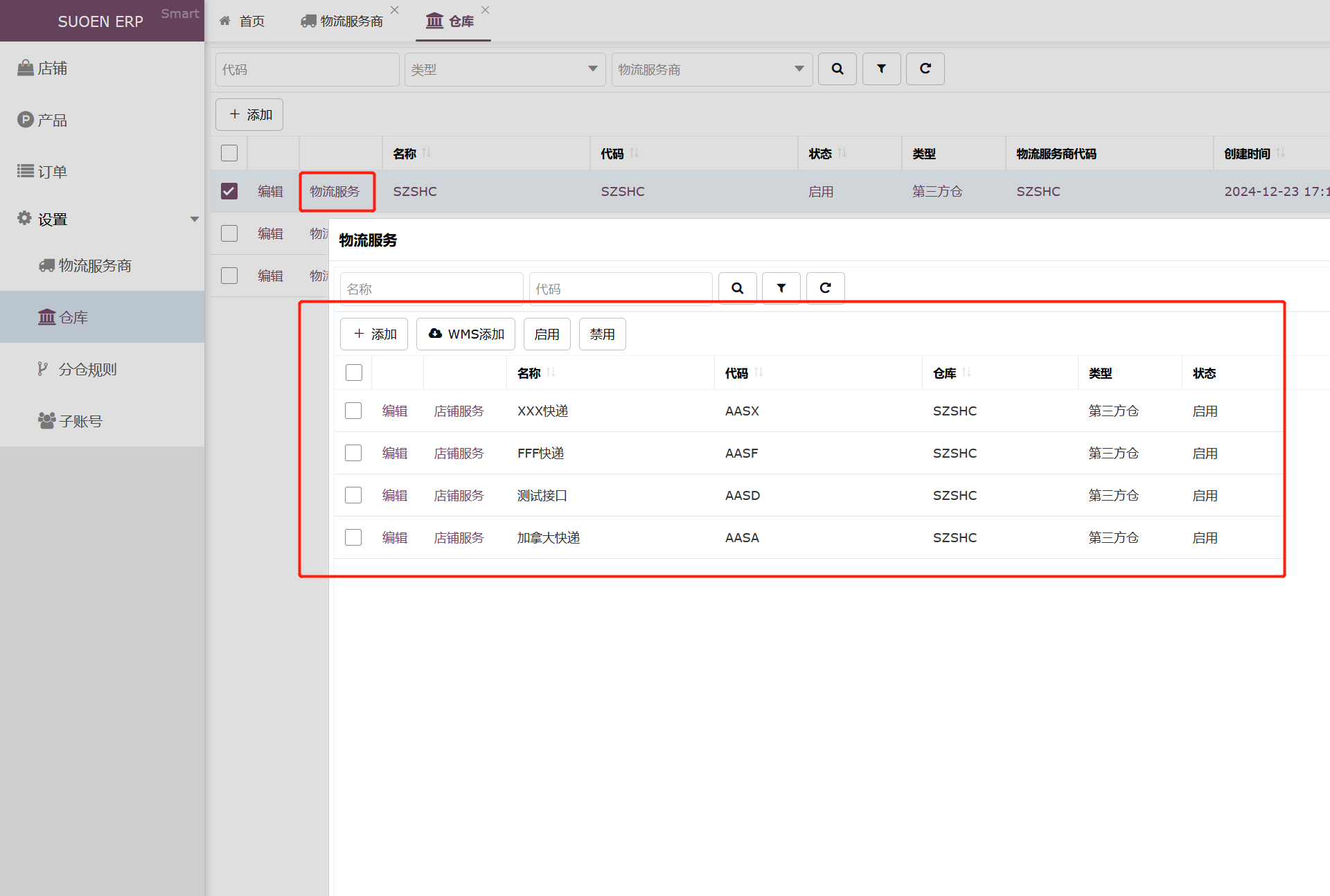
Task: Focus the 代码 input in warehouse filter
Action: [308, 69]
